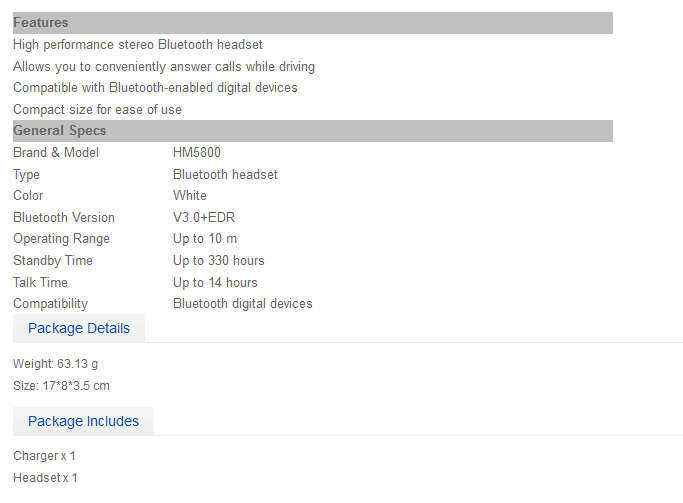Click the Headset x 1 line

tap(45, 478)
